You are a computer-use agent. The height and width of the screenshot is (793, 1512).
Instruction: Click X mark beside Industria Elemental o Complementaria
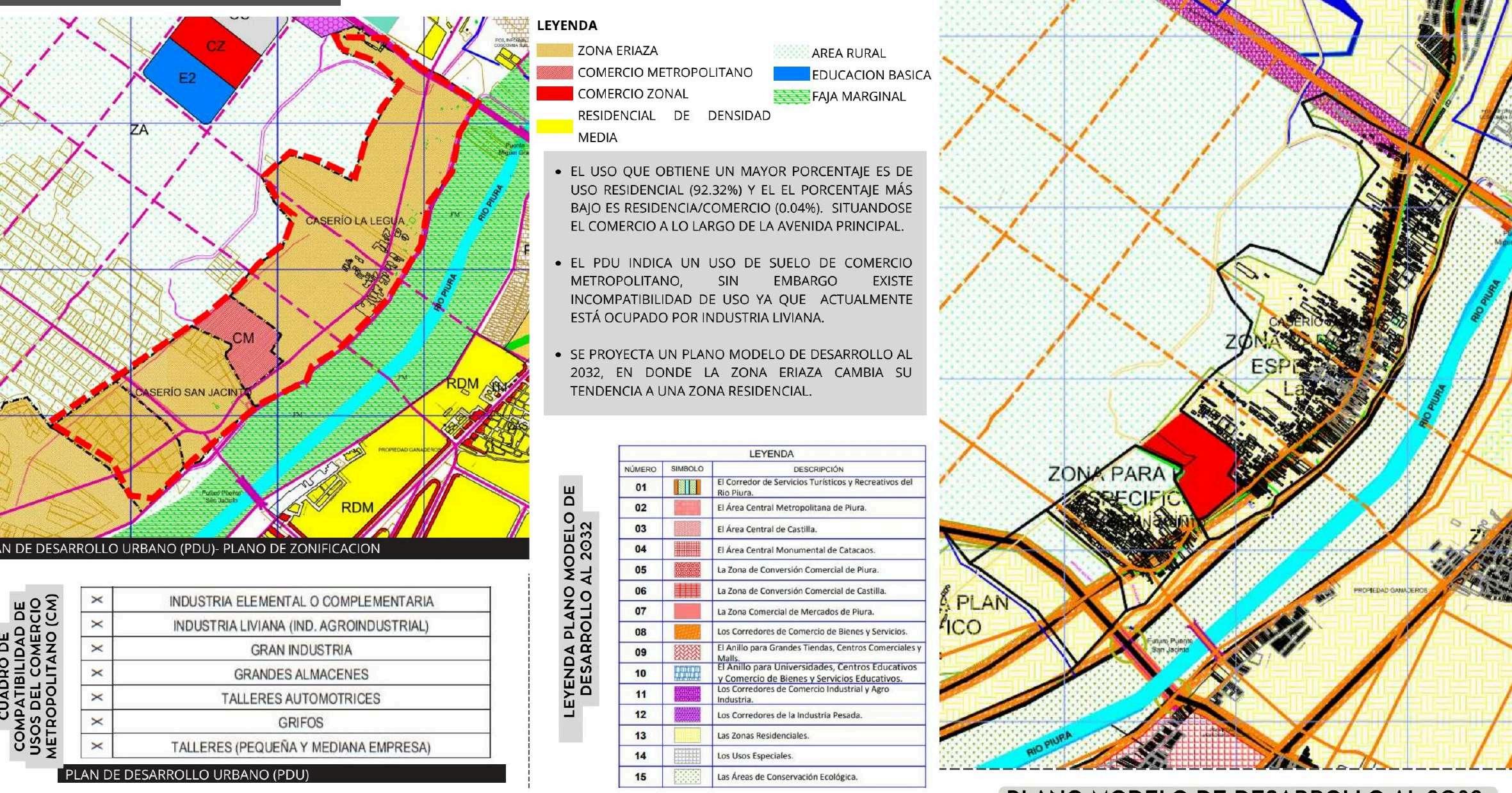point(97,600)
